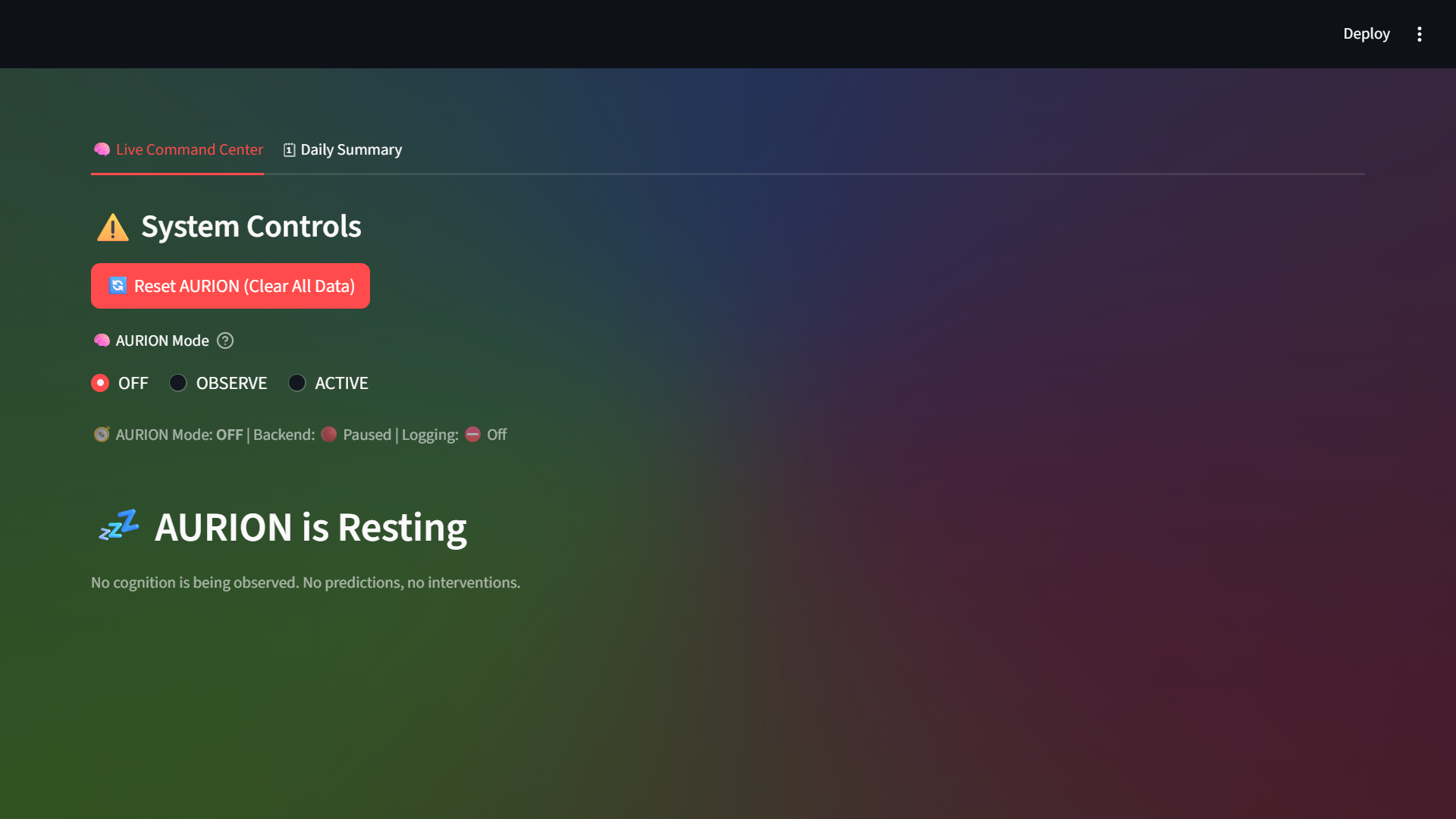
Task: Set AURION mode to ACTIVE
Action: (297, 383)
